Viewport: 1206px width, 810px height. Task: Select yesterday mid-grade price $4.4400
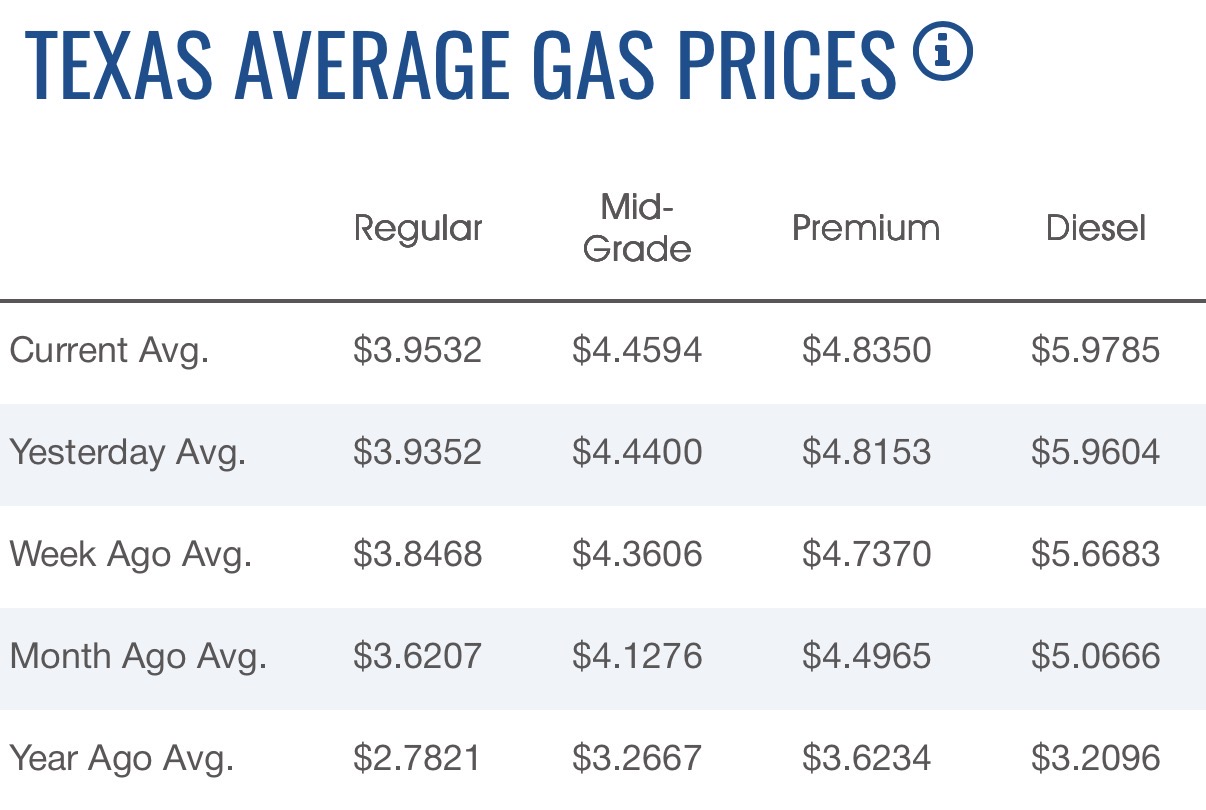click(637, 452)
